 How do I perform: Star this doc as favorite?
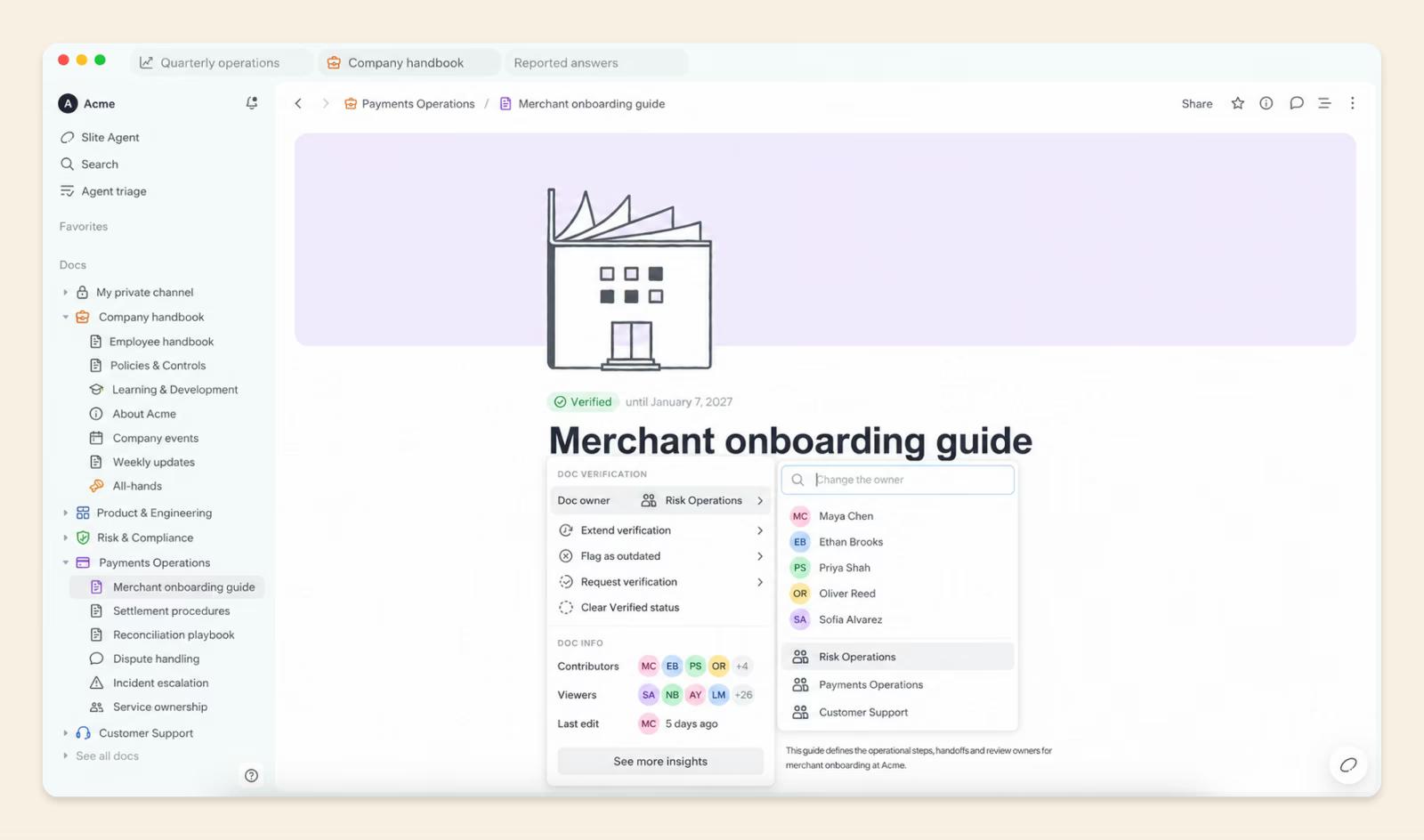[x=1237, y=103]
